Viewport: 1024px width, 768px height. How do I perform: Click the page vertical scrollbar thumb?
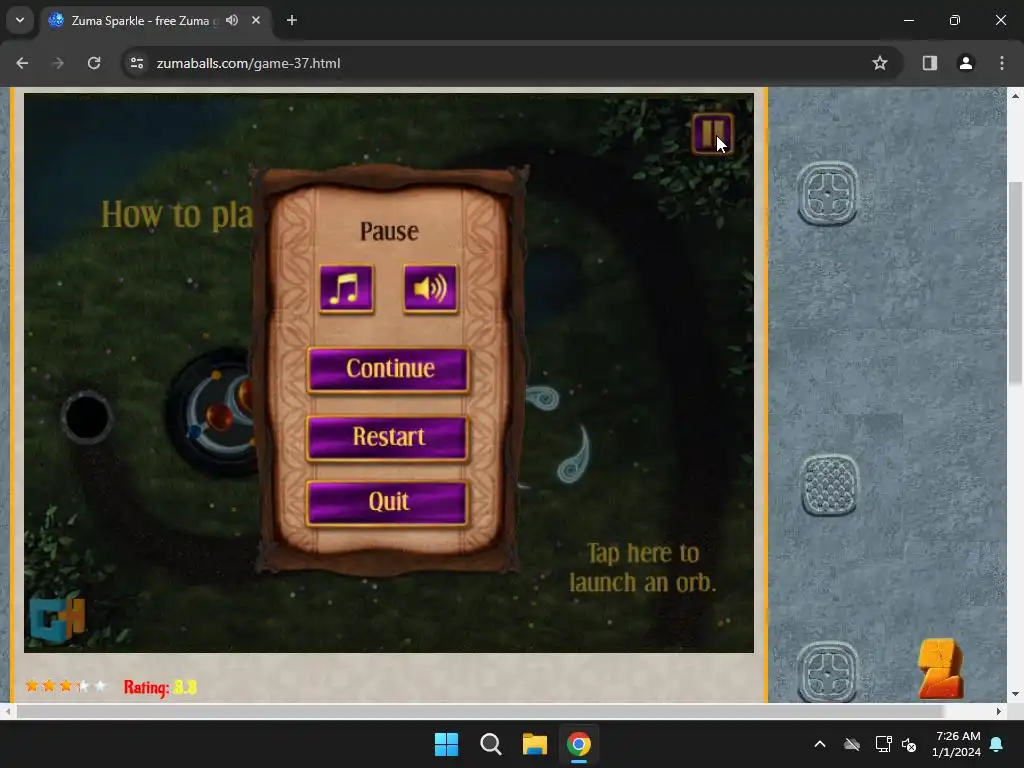pos(1015,282)
